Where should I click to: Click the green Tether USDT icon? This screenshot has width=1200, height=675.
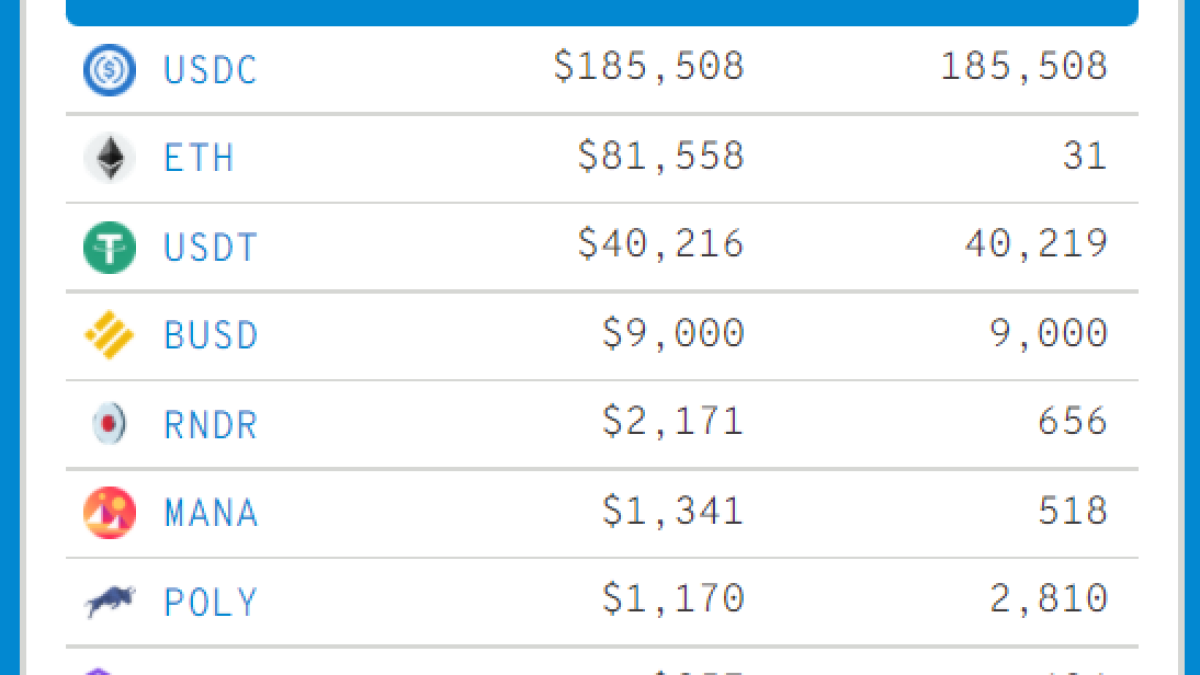[x=109, y=247]
